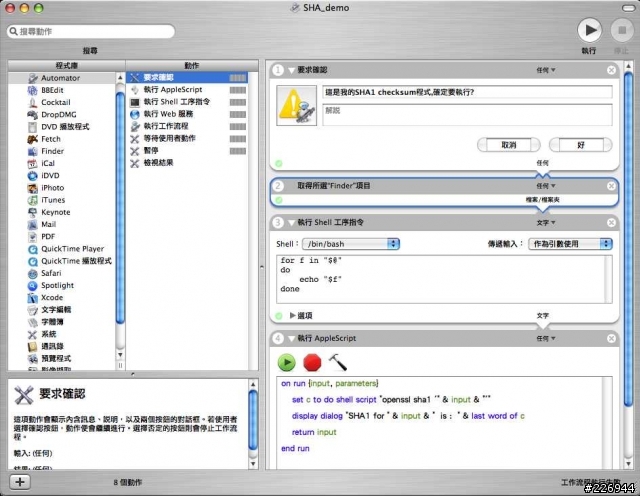The width and height of the screenshot is (640, 496).
Task: Select Xcode in the library list
Action: pos(62,298)
